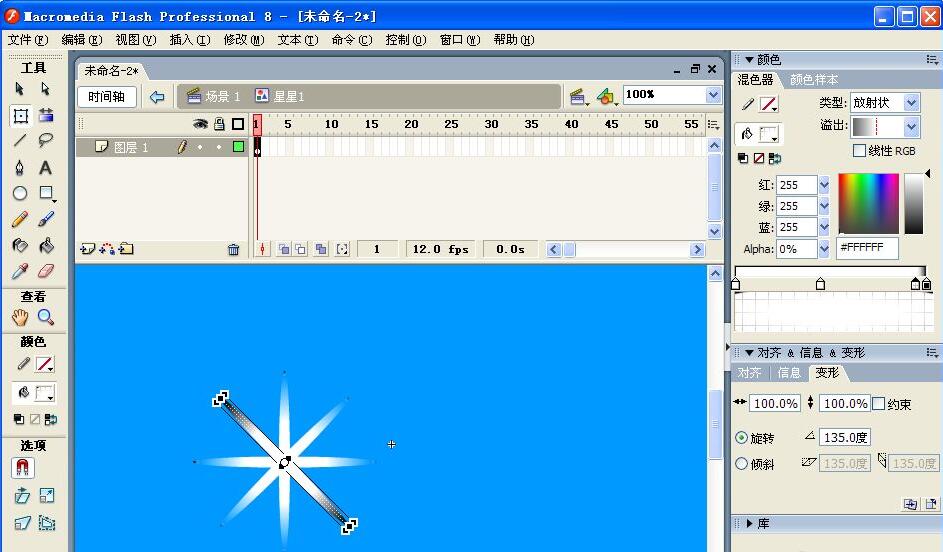Image resolution: width=943 pixels, height=552 pixels.
Task: Select the 倾斜 radio button
Action: (741, 464)
